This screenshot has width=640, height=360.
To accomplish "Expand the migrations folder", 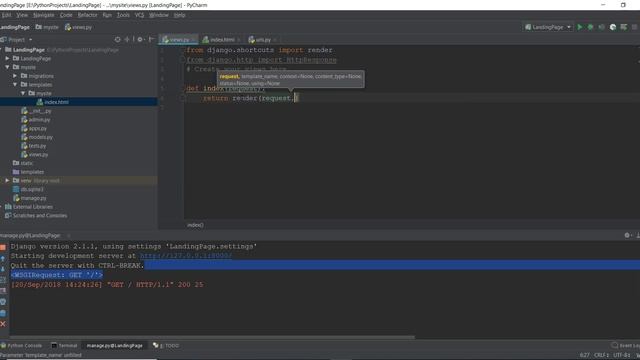I will pos(15,76).
